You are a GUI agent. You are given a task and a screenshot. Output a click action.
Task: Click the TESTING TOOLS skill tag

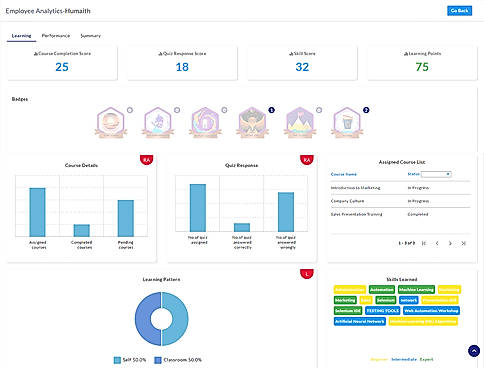(x=383, y=311)
